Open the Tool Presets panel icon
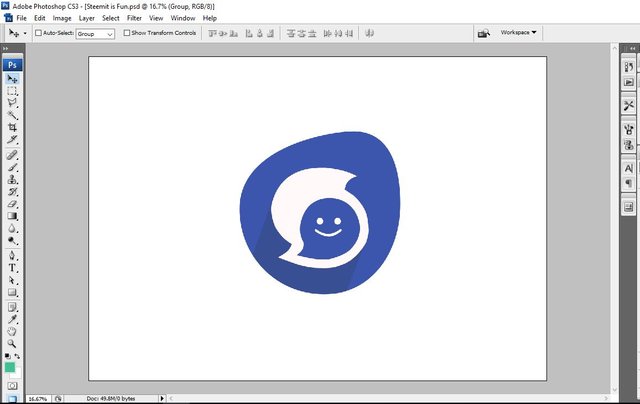This screenshot has height=404, width=640. coord(629,105)
